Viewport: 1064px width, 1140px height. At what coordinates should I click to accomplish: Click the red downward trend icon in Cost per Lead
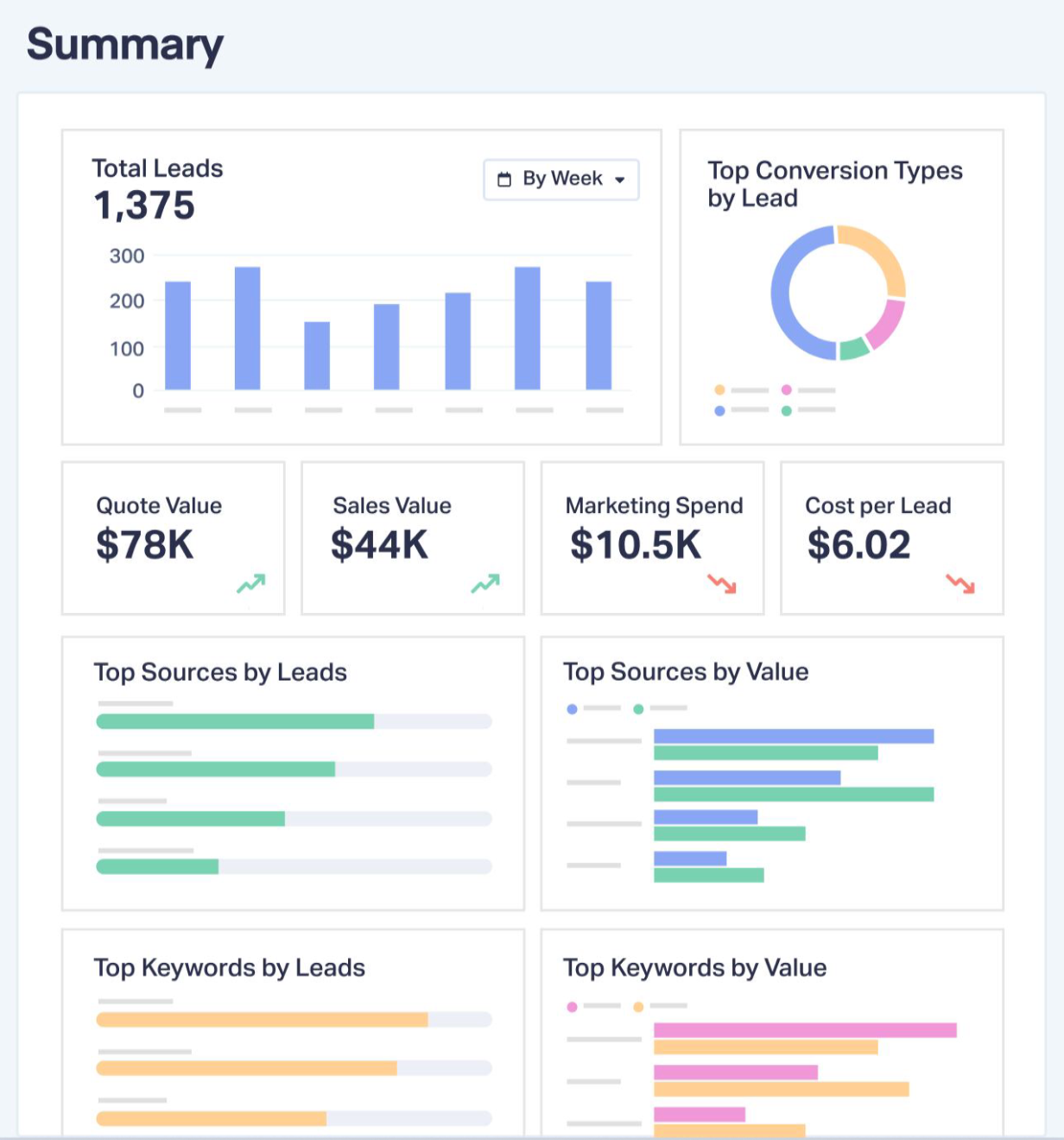pos(960,585)
